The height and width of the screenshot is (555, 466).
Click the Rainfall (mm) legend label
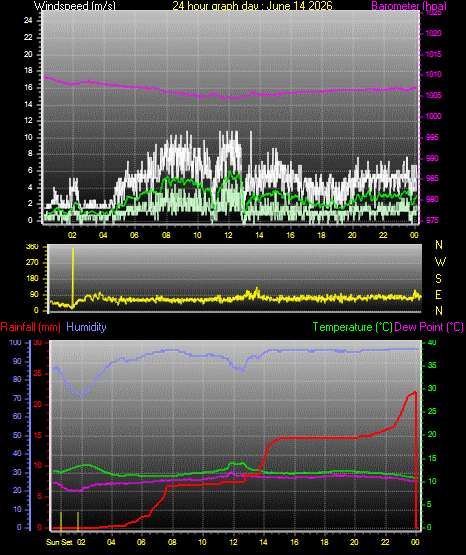(30, 327)
